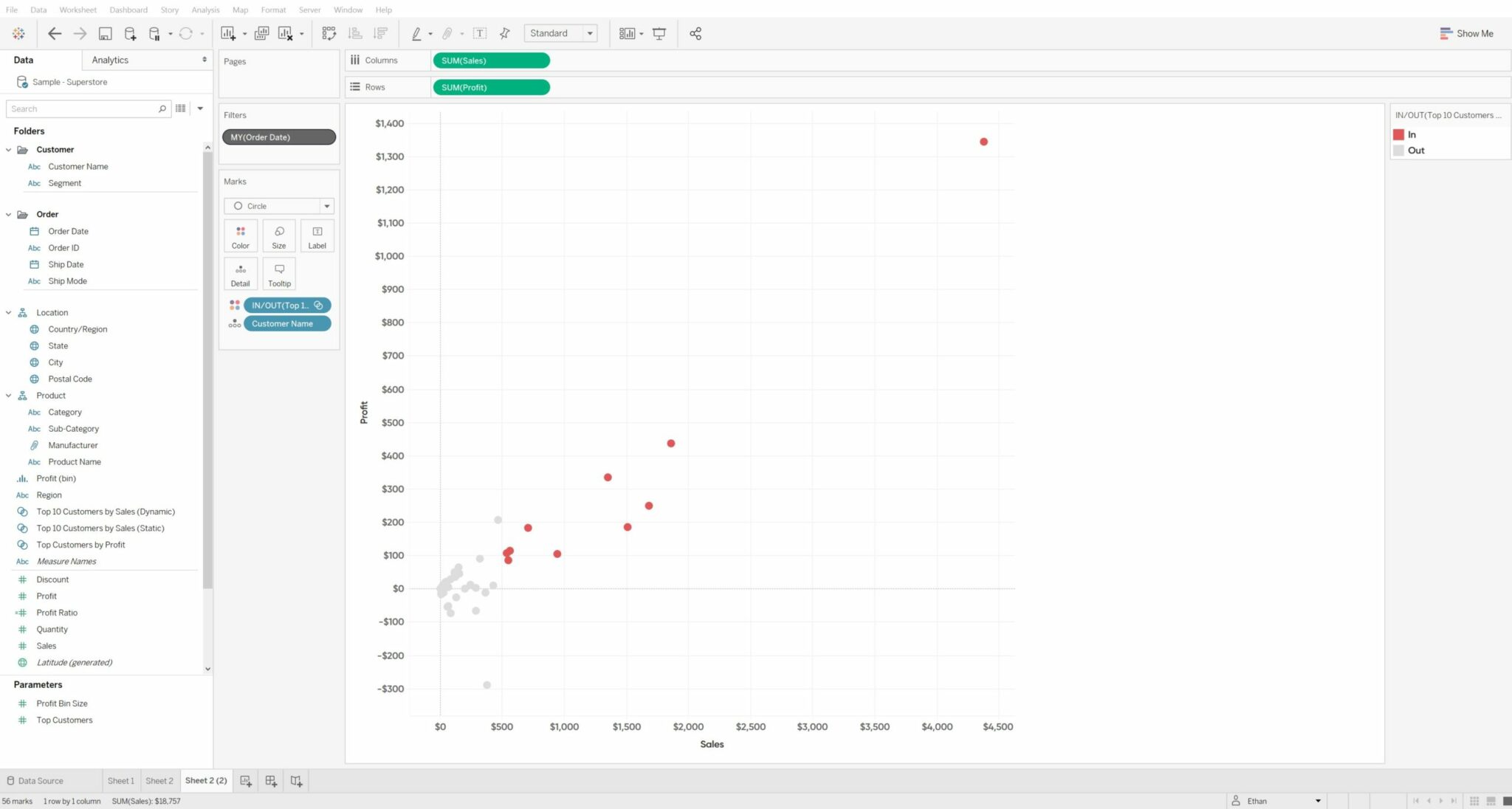Click the Share workbook icon

[695, 33]
